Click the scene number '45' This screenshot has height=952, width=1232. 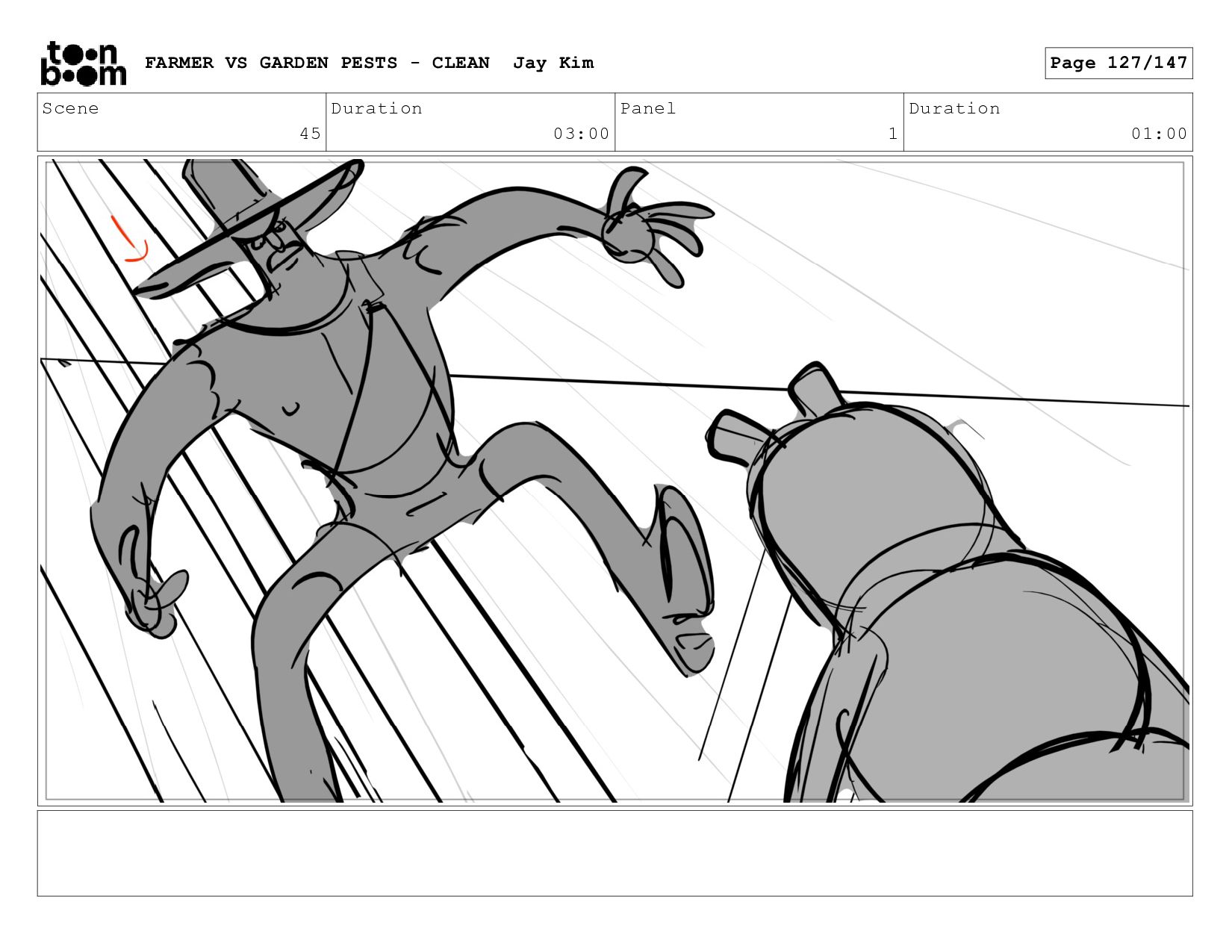click(x=310, y=134)
